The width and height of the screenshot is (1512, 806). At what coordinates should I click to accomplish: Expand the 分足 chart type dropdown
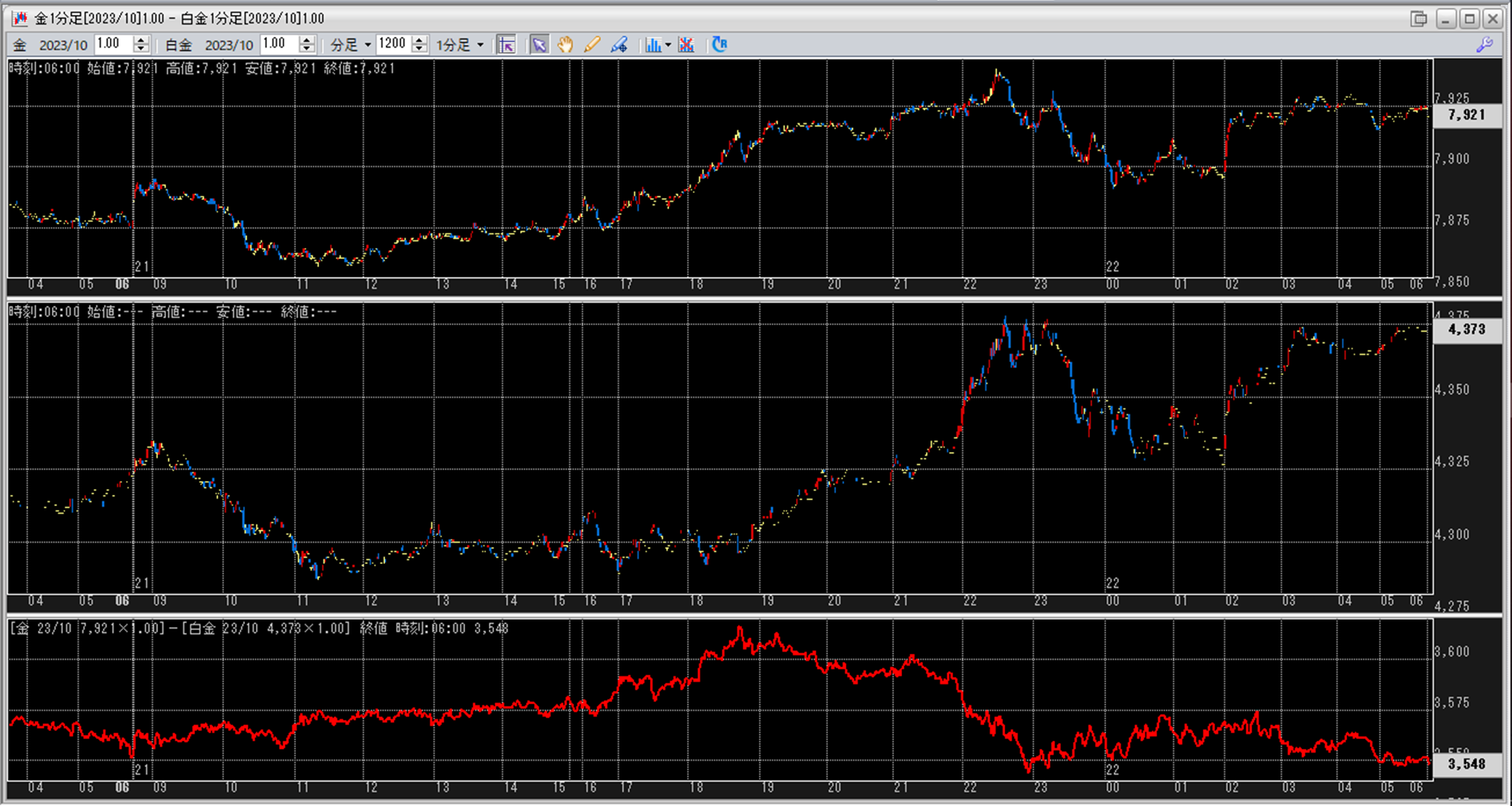click(368, 45)
